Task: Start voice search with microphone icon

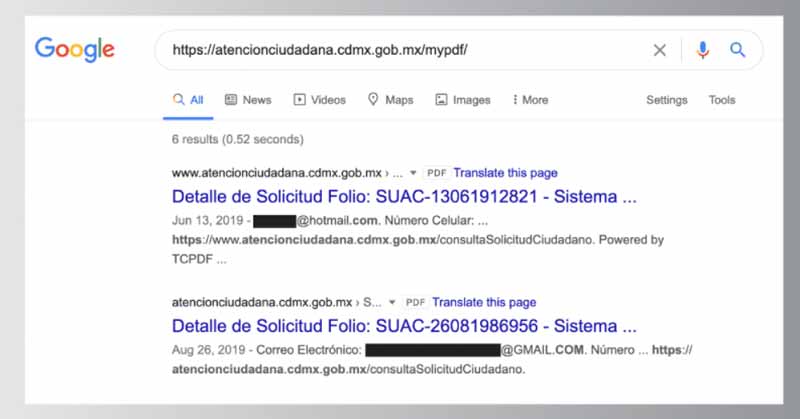Action: (x=702, y=50)
